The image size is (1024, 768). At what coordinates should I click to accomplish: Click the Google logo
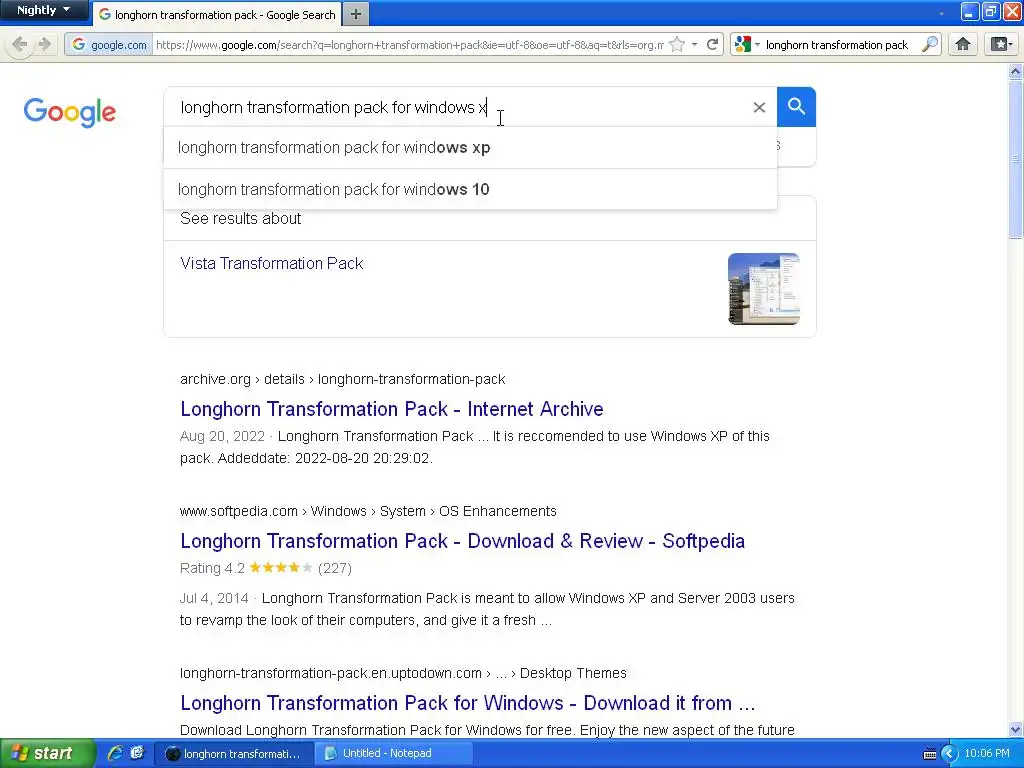[x=70, y=112]
